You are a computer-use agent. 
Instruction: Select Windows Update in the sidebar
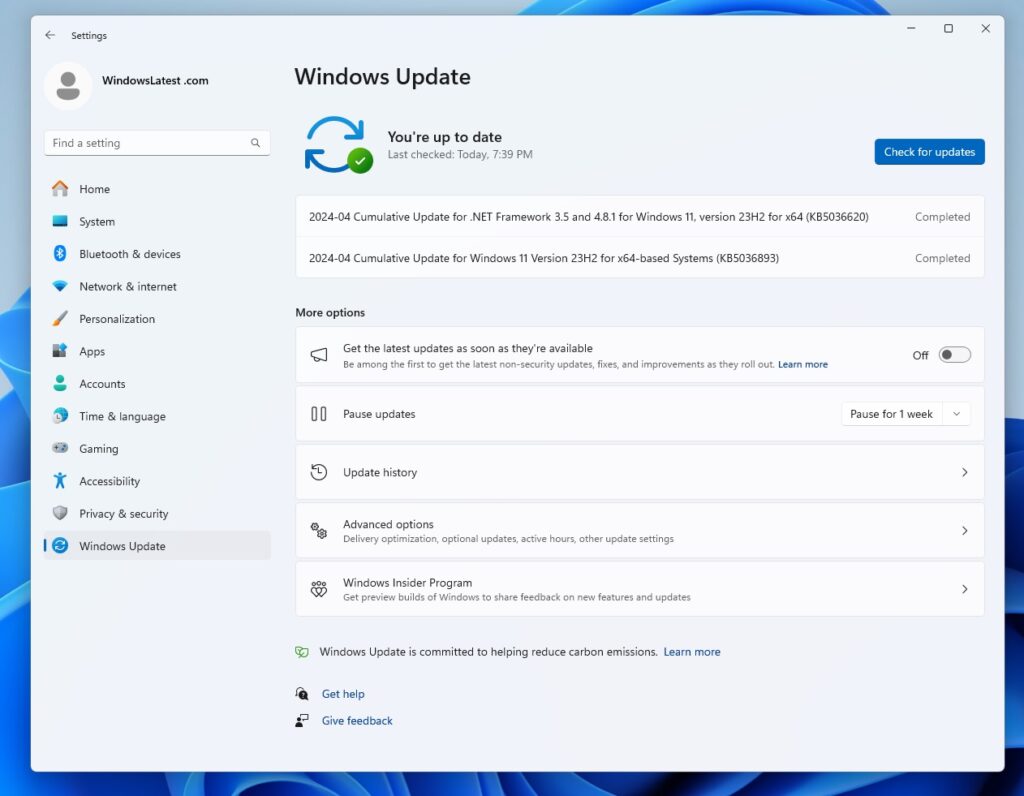pyautogui.click(x=122, y=546)
